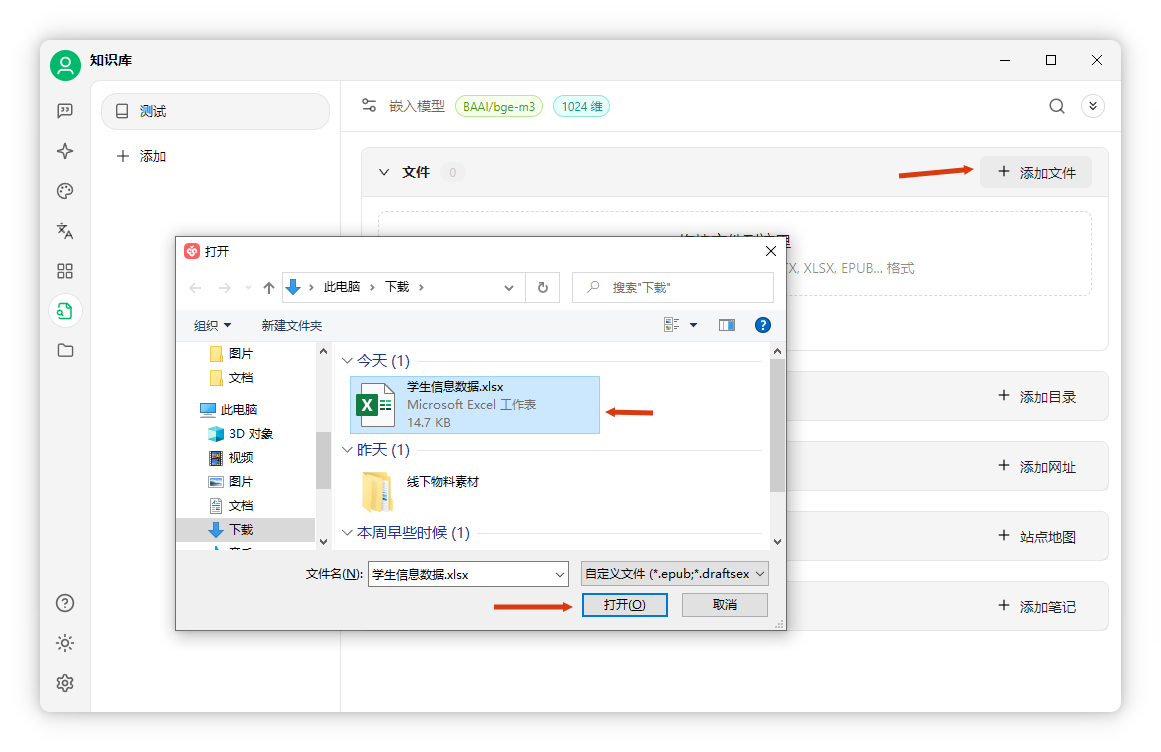The width and height of the screenshot is (1161, 752).
Task: Click the 1024 维 dimension tag
Action: (581, 107)
